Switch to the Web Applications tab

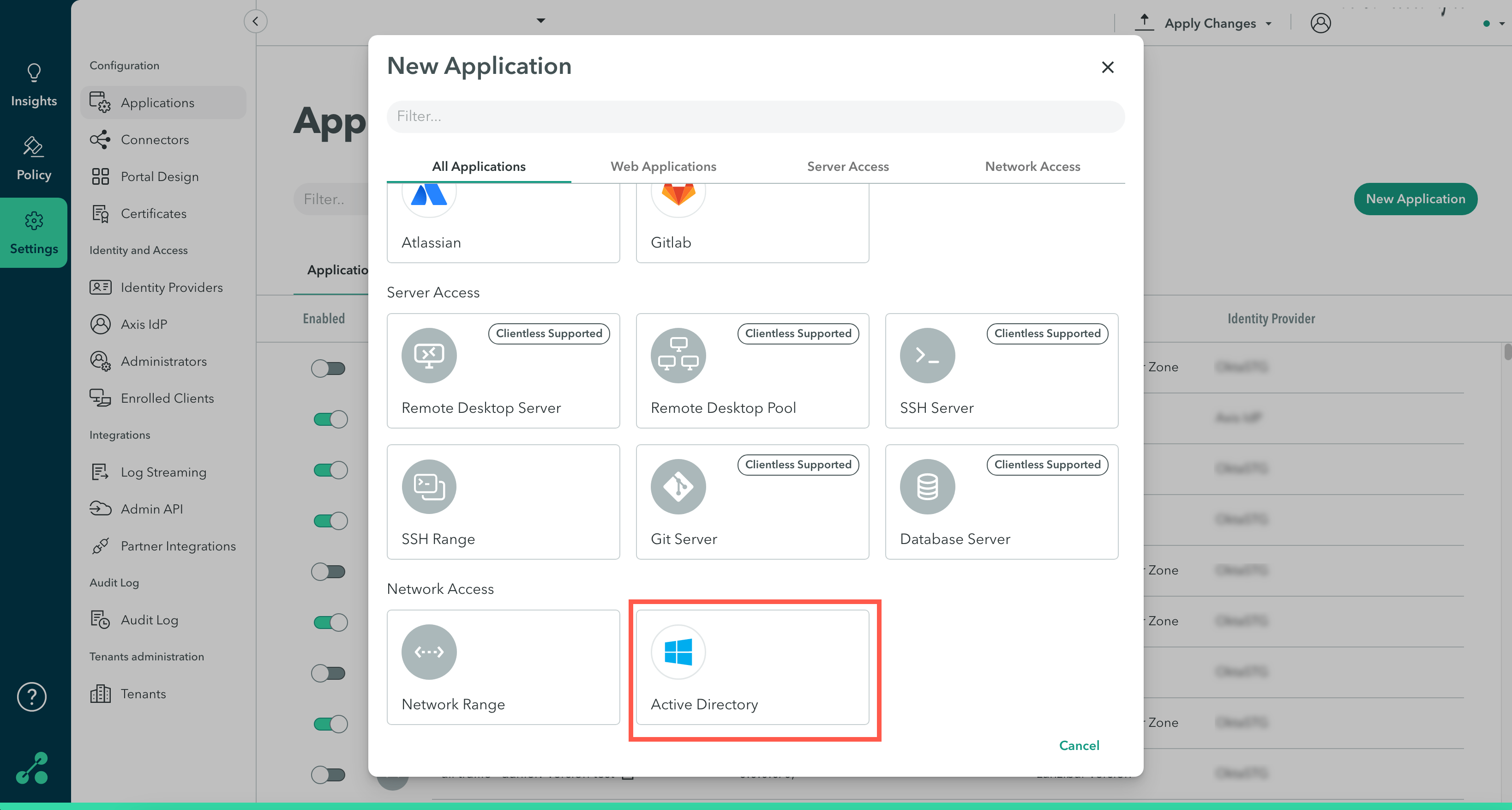coord(663,166)
